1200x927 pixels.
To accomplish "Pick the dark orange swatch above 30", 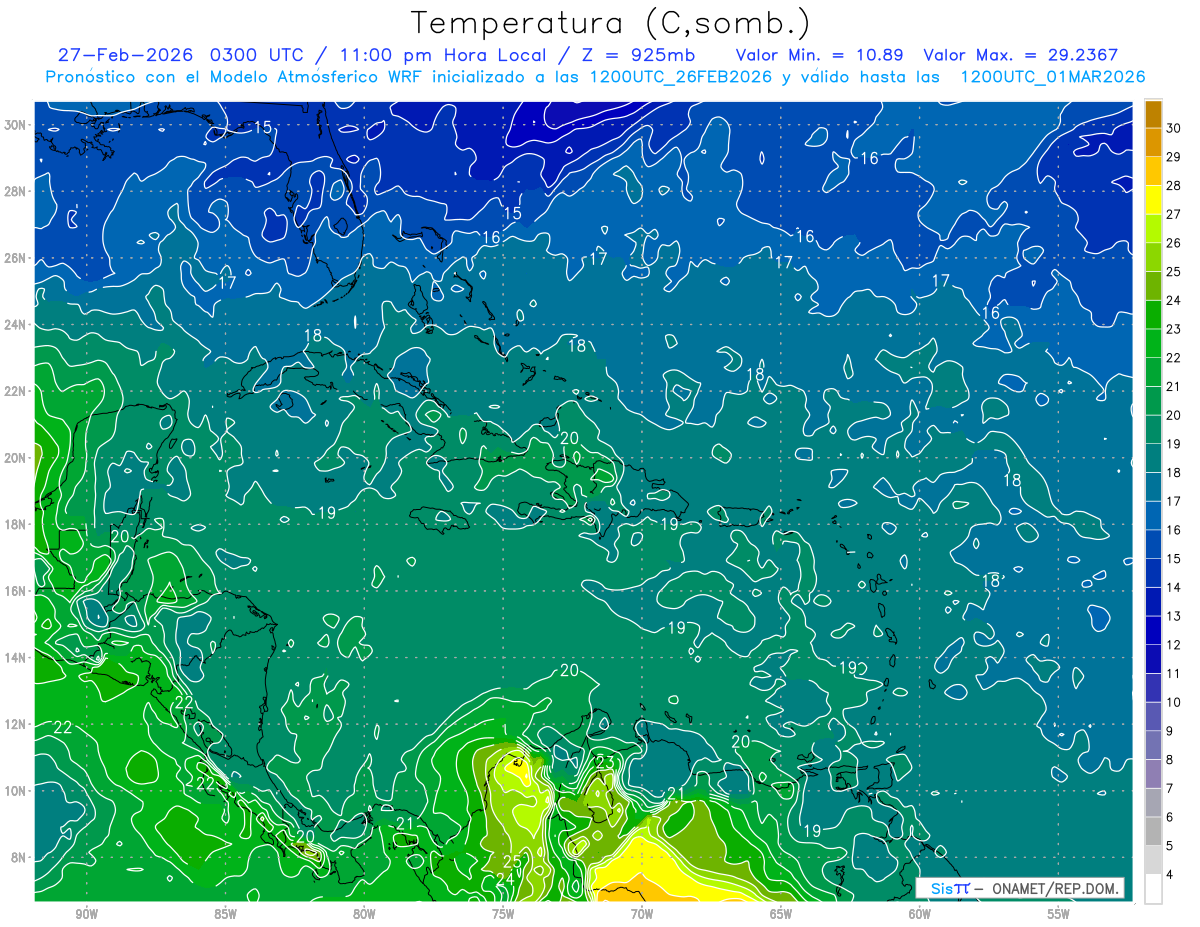I will [x=1153, y=113].
